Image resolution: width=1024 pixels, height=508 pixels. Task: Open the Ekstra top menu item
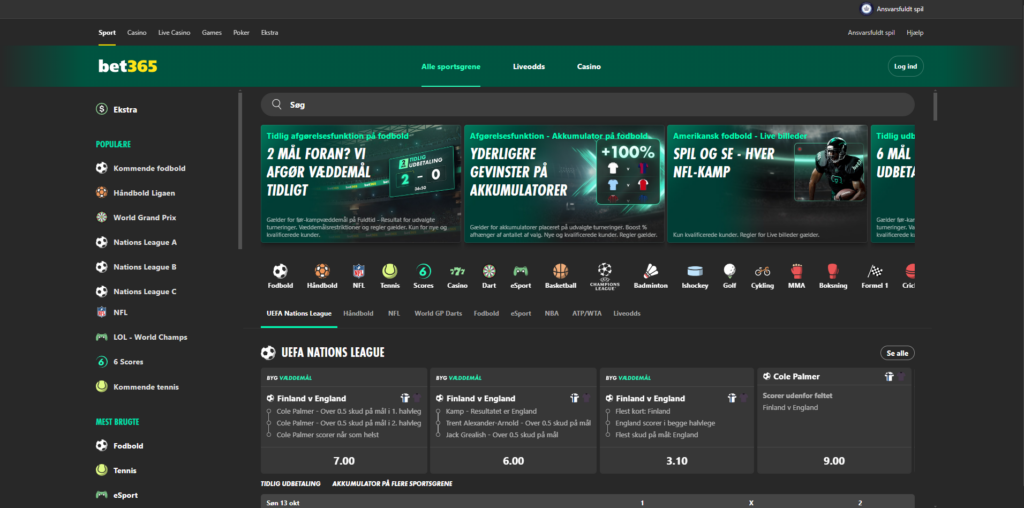click(x=269, y=33)
